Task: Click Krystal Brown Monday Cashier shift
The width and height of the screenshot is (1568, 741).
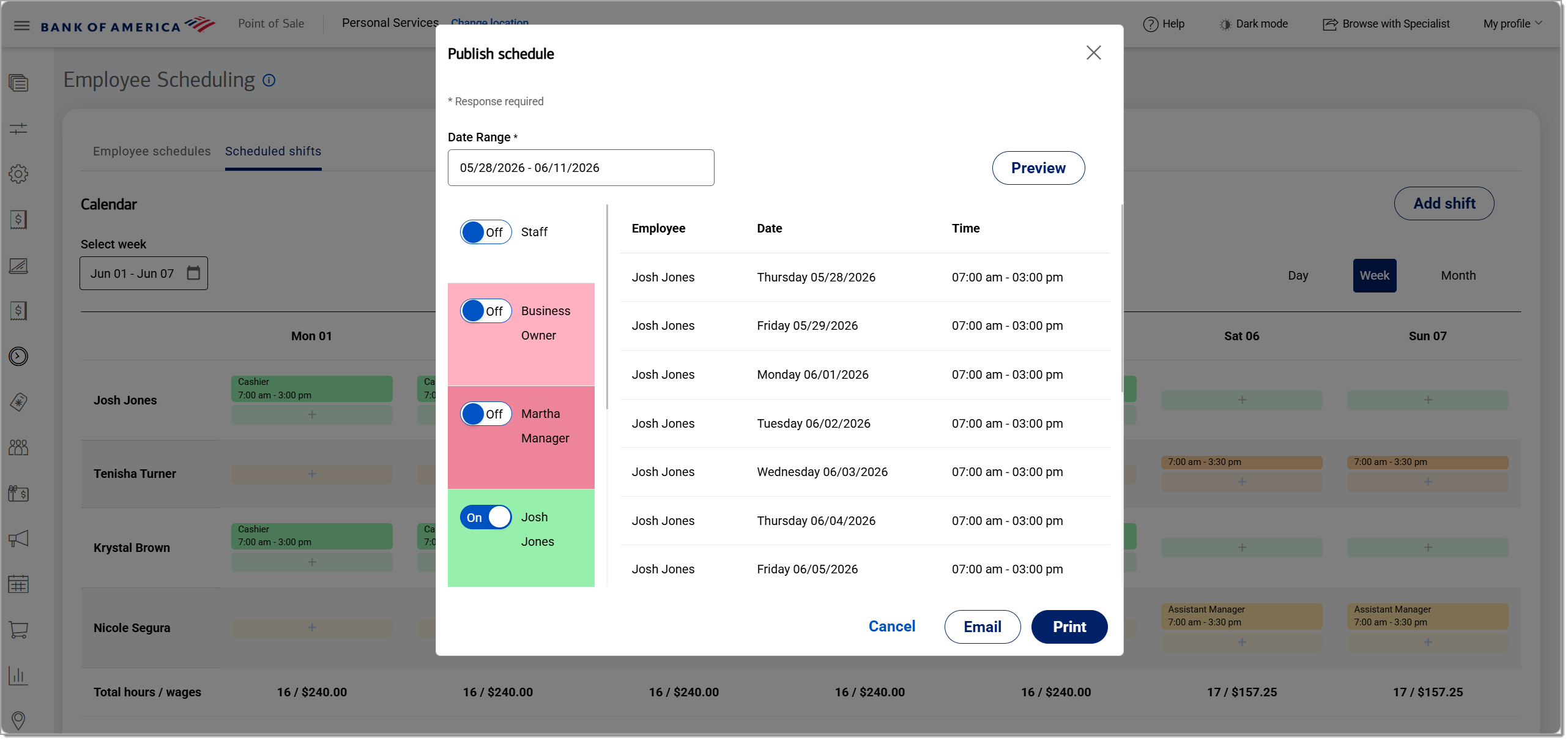Action: tap(311, 536)
